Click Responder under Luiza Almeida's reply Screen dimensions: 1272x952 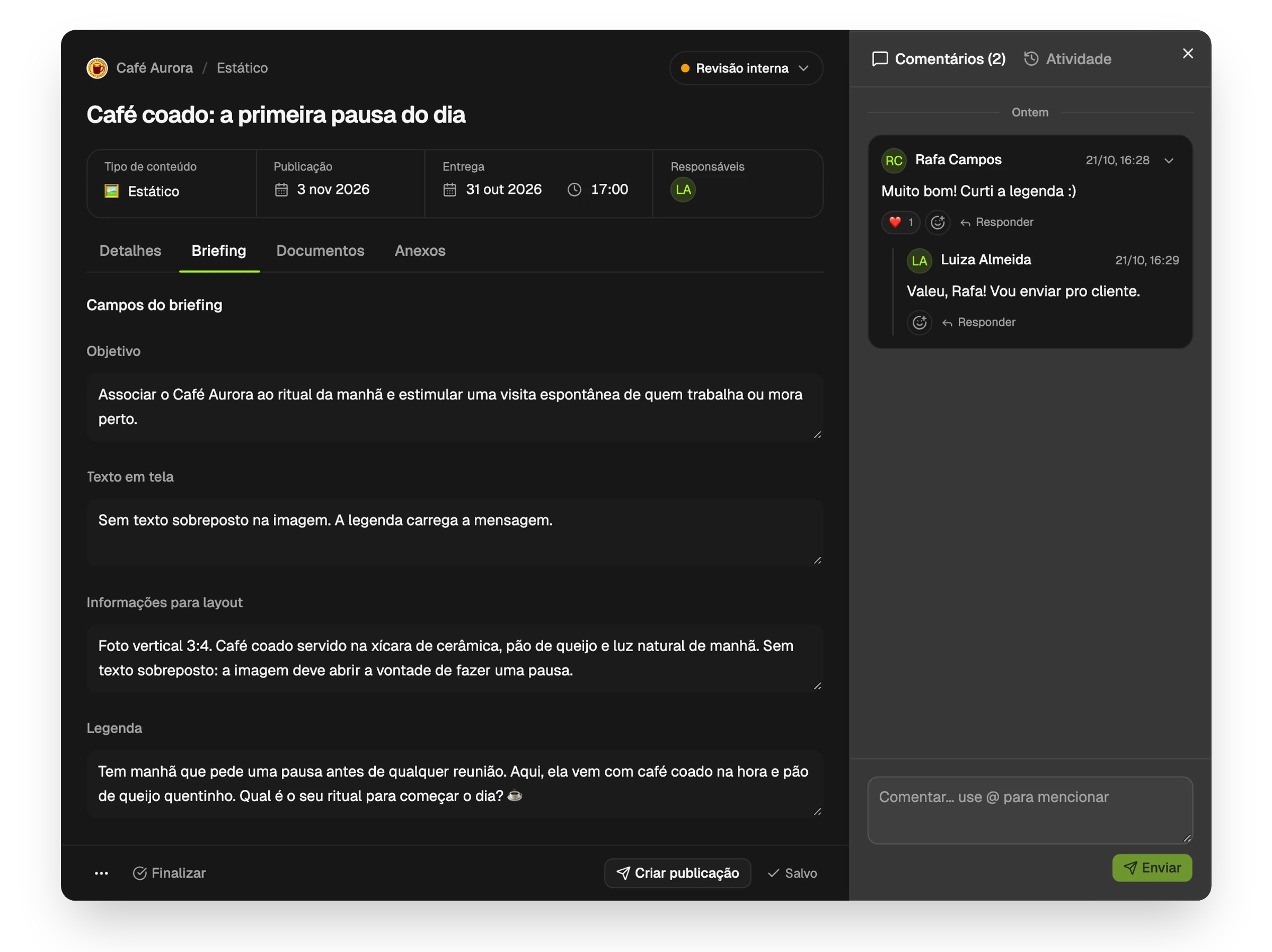[979, 322]
